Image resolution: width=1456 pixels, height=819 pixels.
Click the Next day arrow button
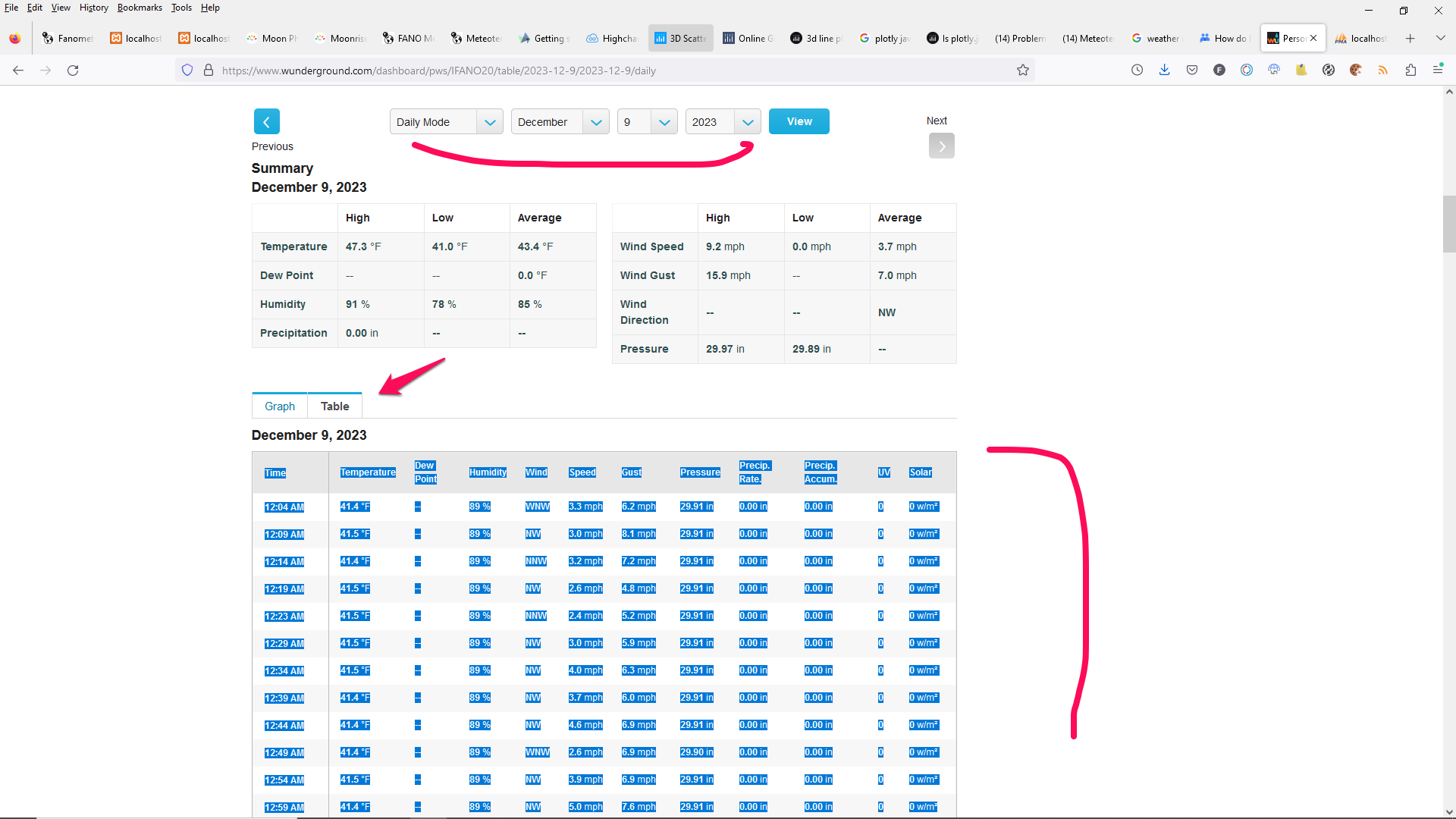click(941, 146)
